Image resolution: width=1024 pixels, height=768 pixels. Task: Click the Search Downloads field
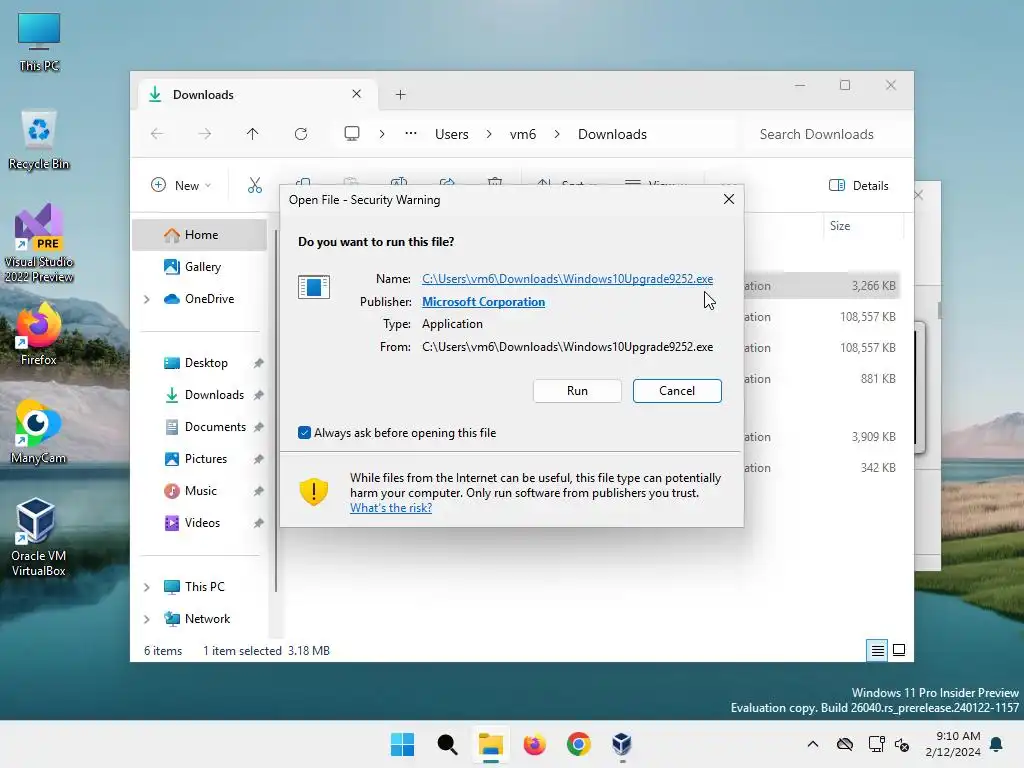point(823,134)
